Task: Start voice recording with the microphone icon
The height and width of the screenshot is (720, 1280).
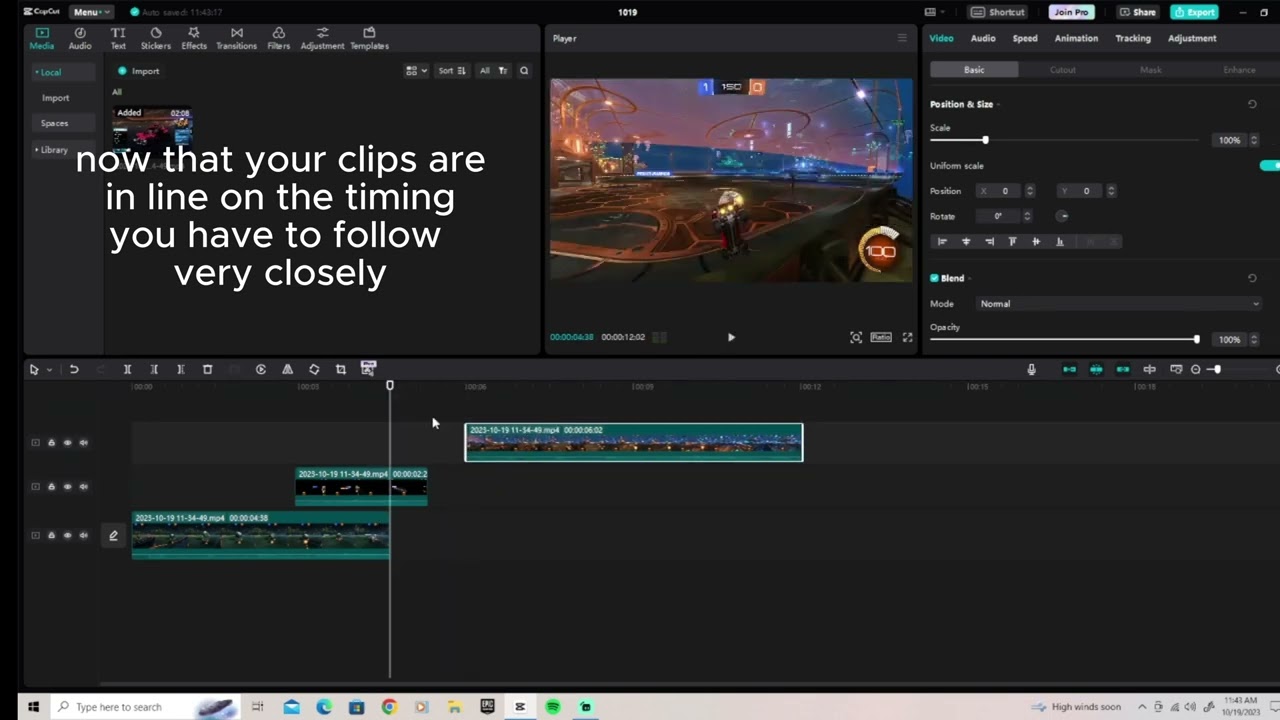Action: click(x=1031, y=369)
